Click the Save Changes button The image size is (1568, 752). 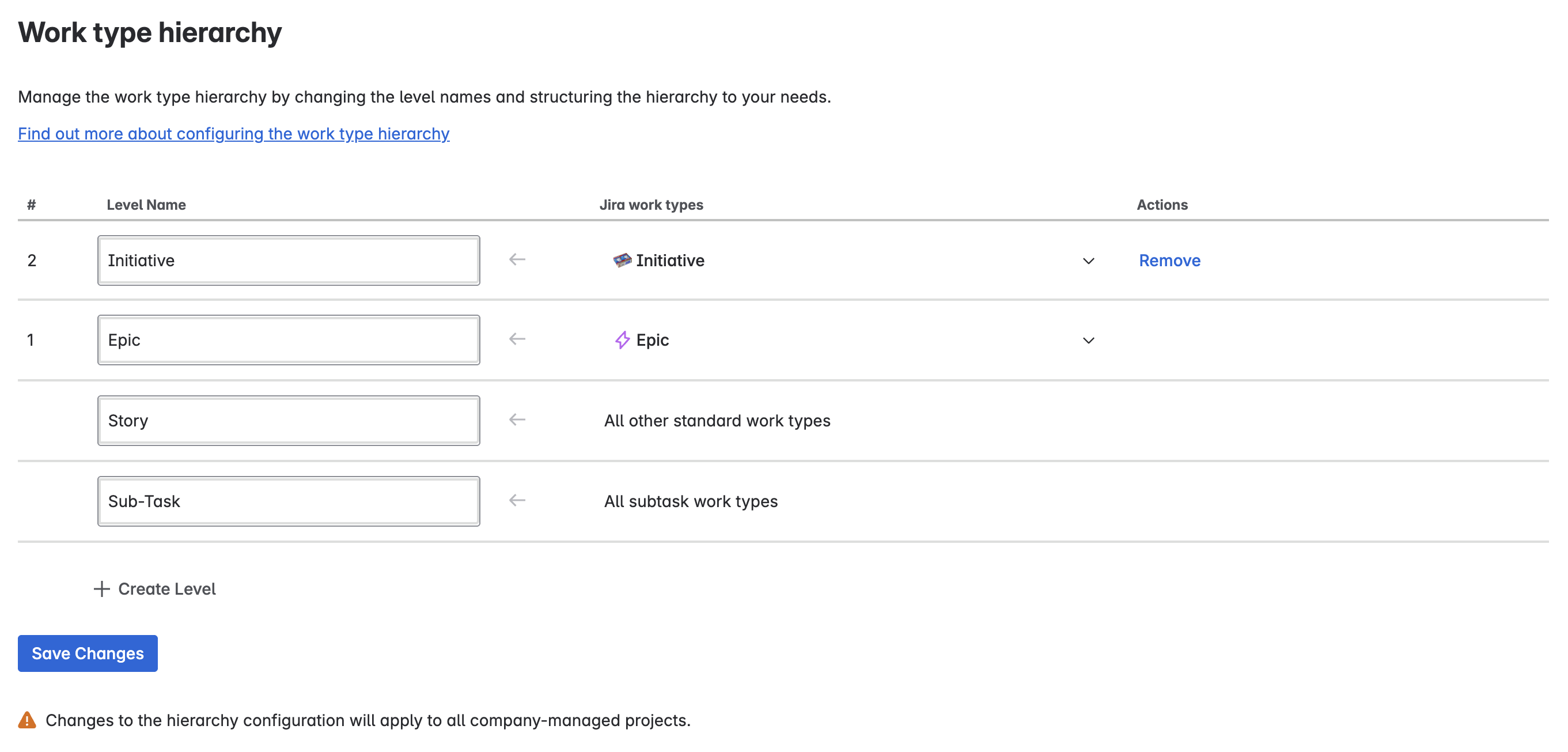click(x=87, y=653)
